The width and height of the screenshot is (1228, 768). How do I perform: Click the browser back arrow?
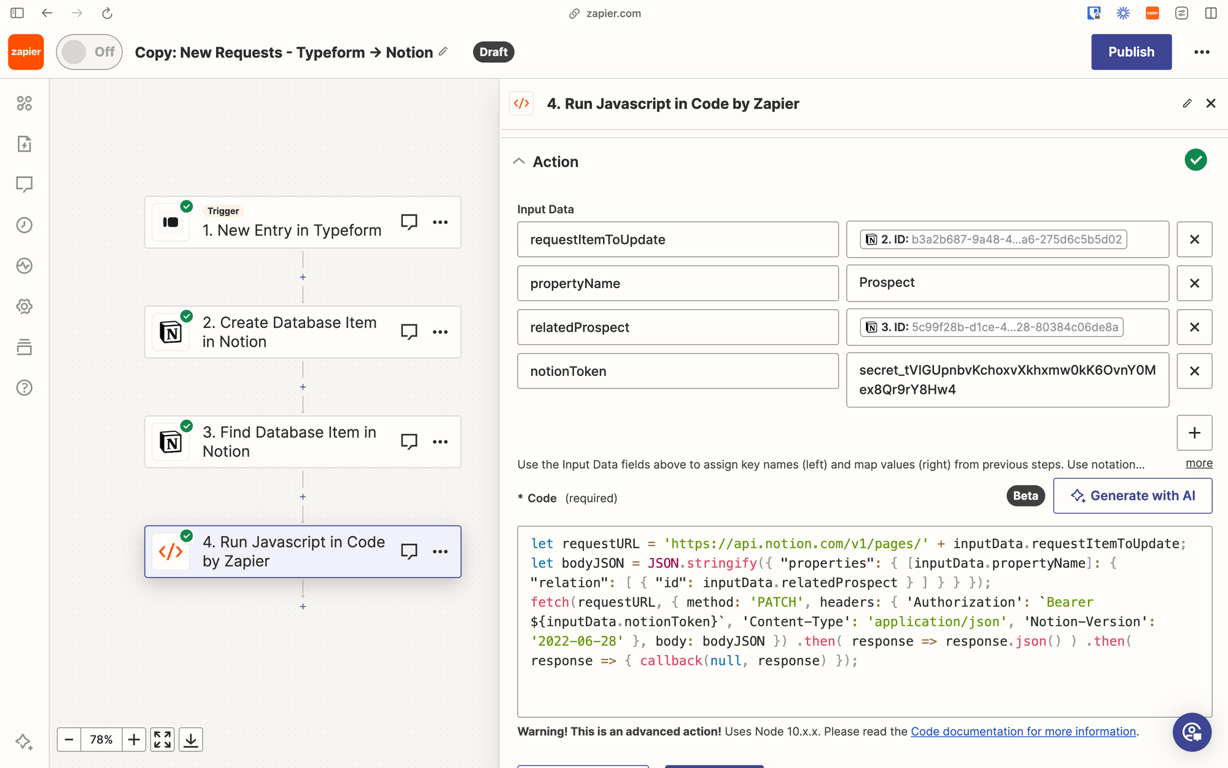tap(47, 14)
